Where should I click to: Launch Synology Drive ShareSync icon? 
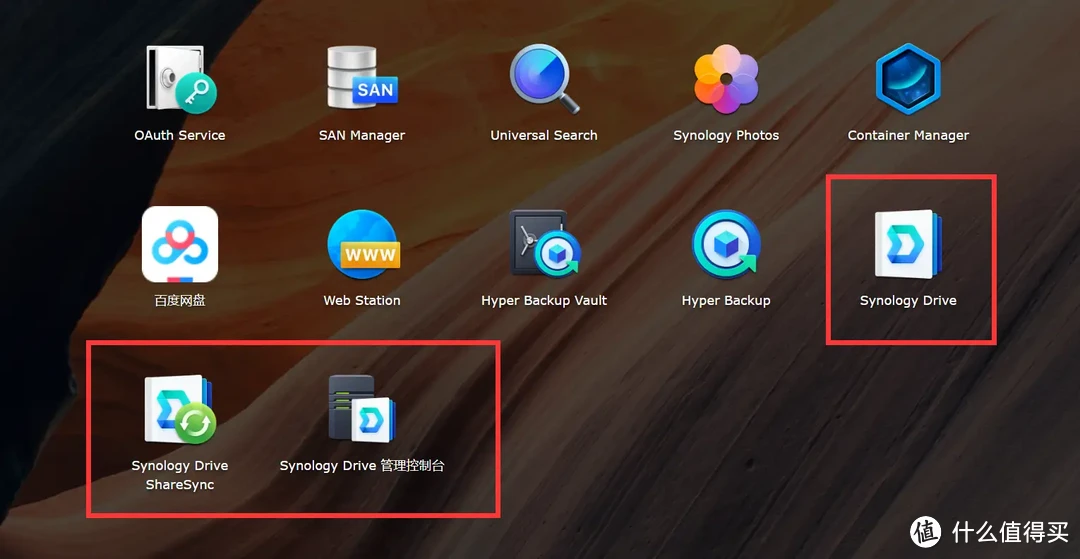(x=180, y=409)
